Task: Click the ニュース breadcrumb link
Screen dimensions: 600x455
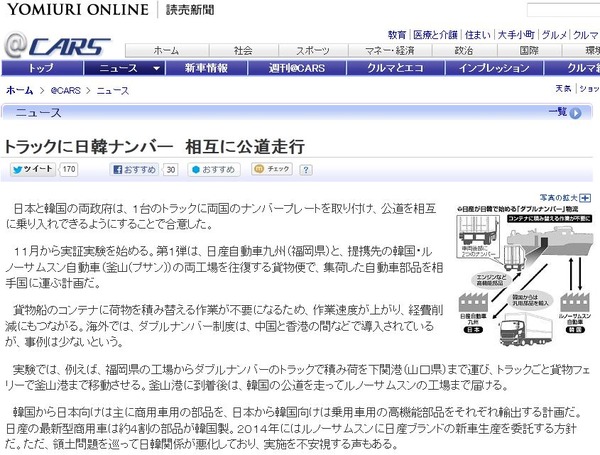Action: (113, 91)
